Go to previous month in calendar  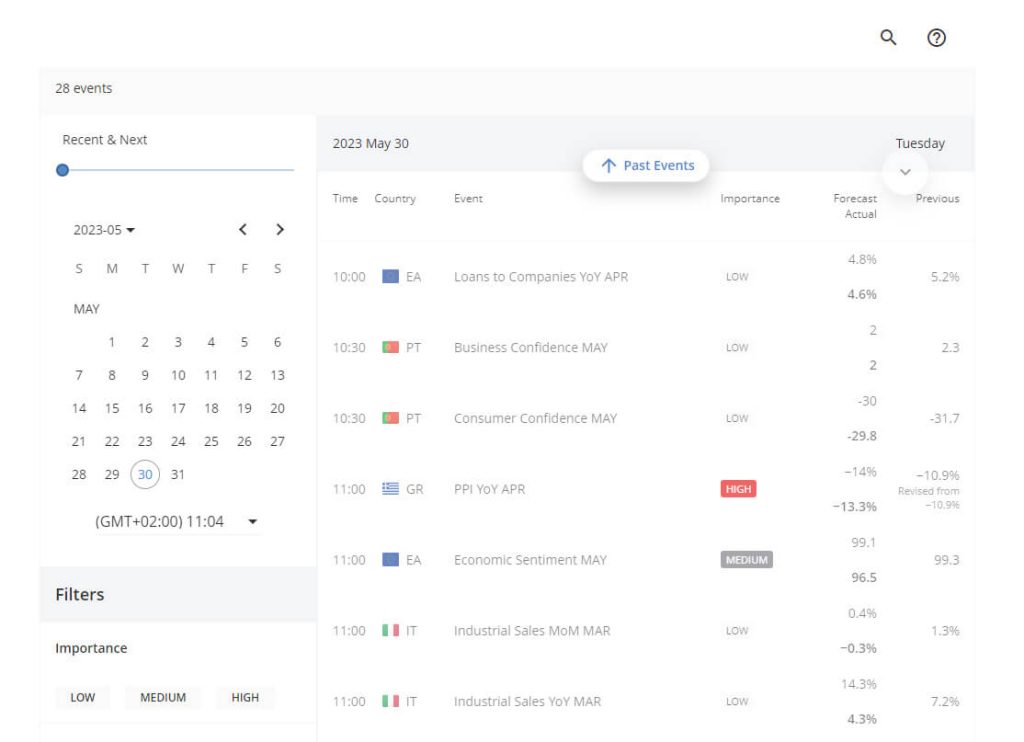(242, 230)
